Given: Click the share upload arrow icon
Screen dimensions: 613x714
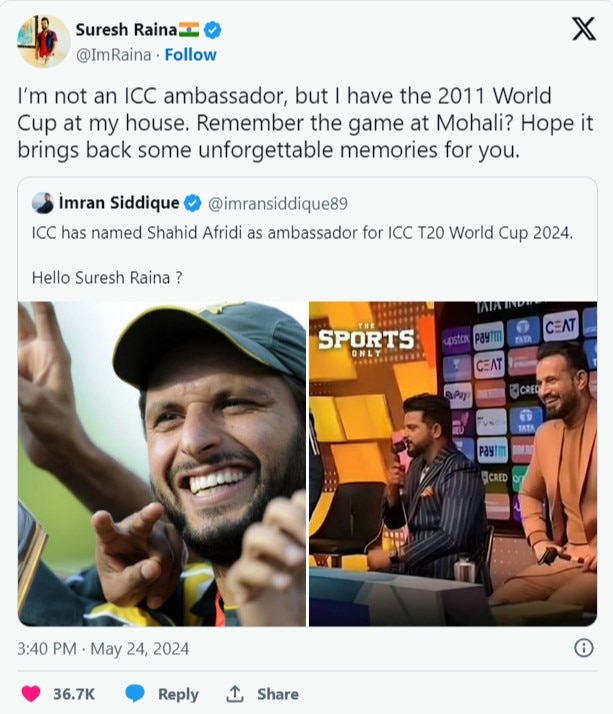Looking at the screenshot, I should coord(235,694).
